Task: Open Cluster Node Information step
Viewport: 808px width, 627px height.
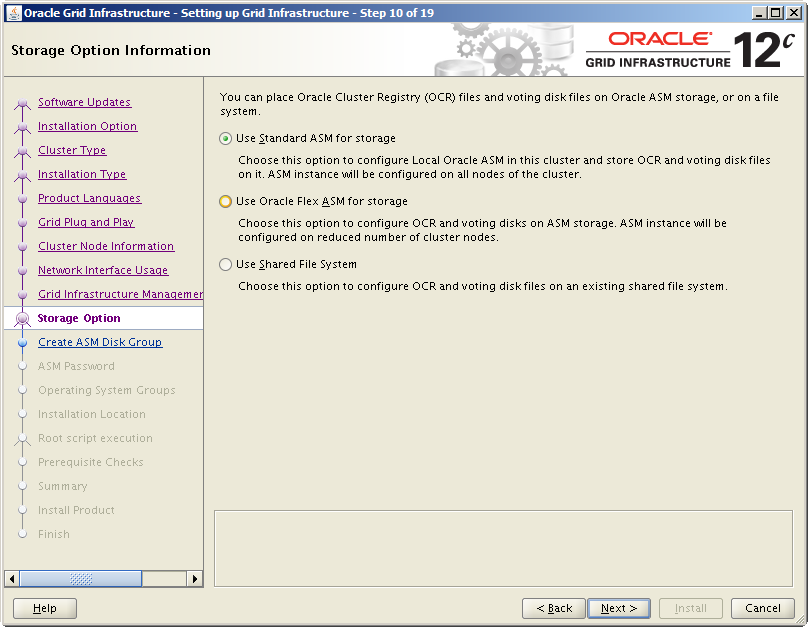Action: (106, 246)
